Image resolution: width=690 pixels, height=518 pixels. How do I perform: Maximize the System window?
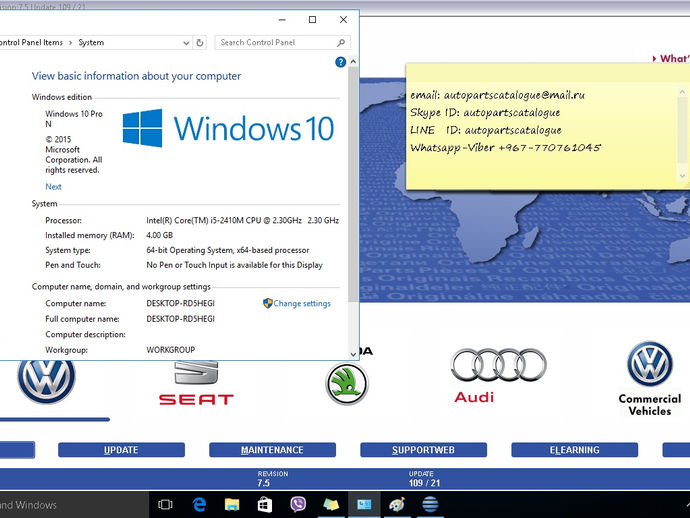312,20
